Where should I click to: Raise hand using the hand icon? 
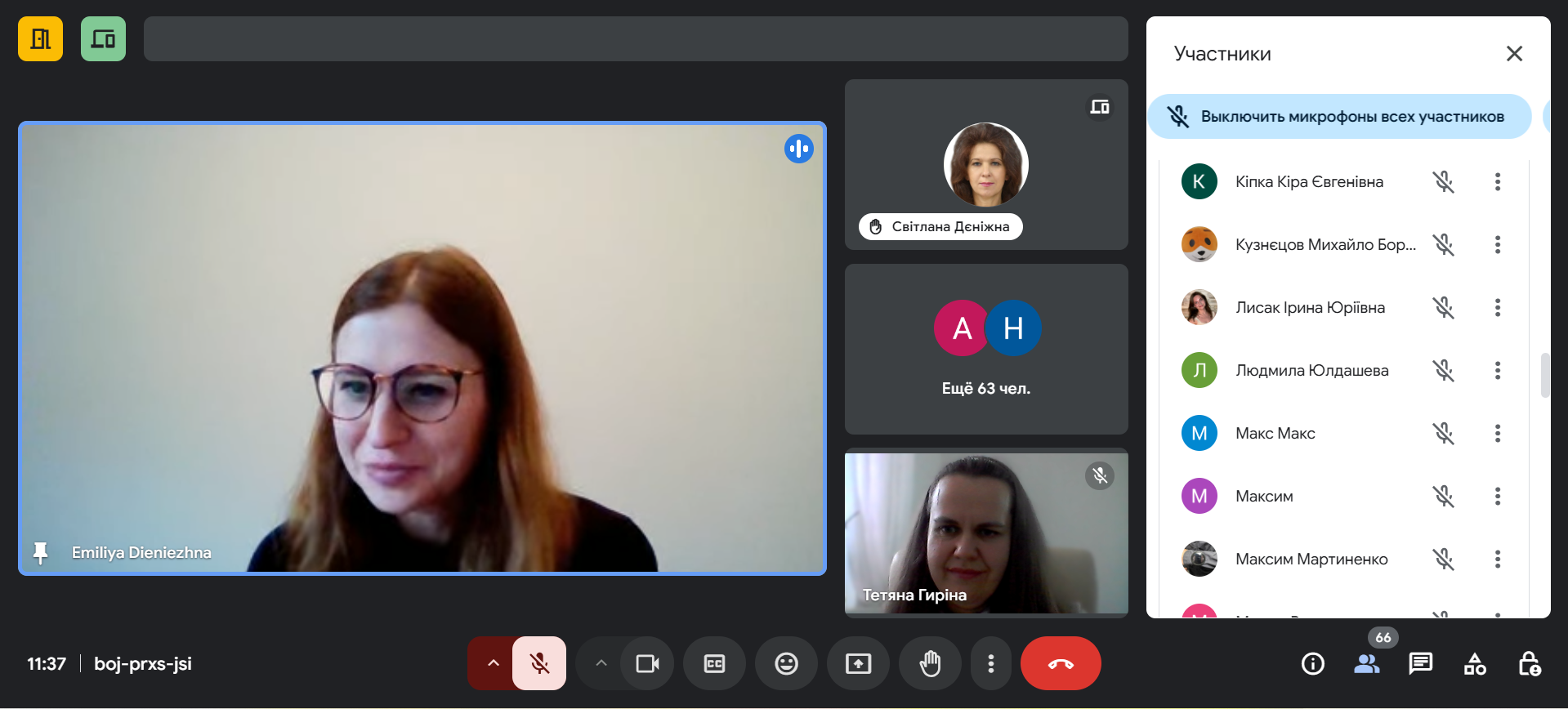[930, 663]
